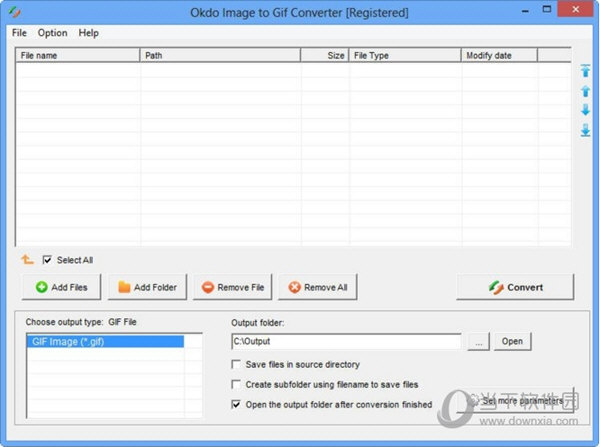The width and height of the screenshot is (600, 447).
Task: Open the Help menu
Action: pos(88,33)
